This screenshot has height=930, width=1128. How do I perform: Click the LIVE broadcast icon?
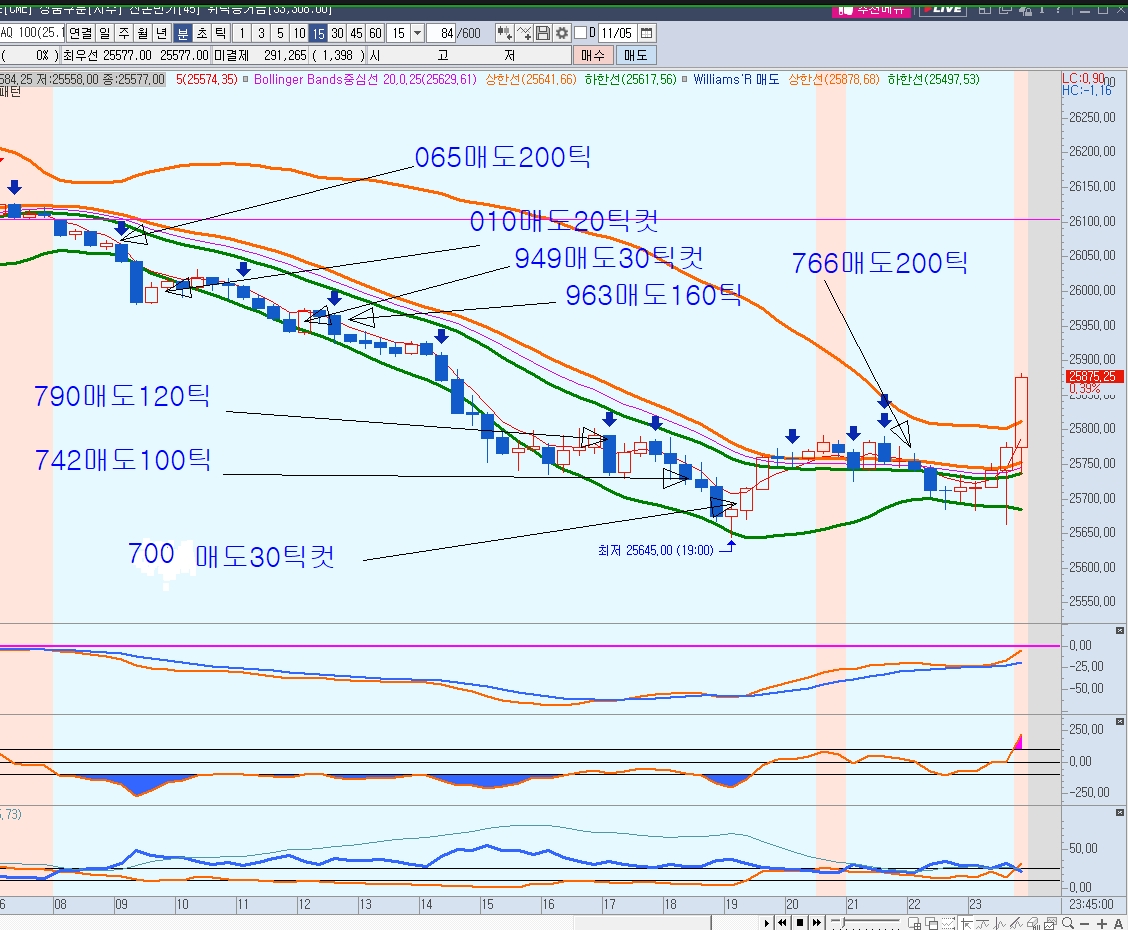coord(941,8)
